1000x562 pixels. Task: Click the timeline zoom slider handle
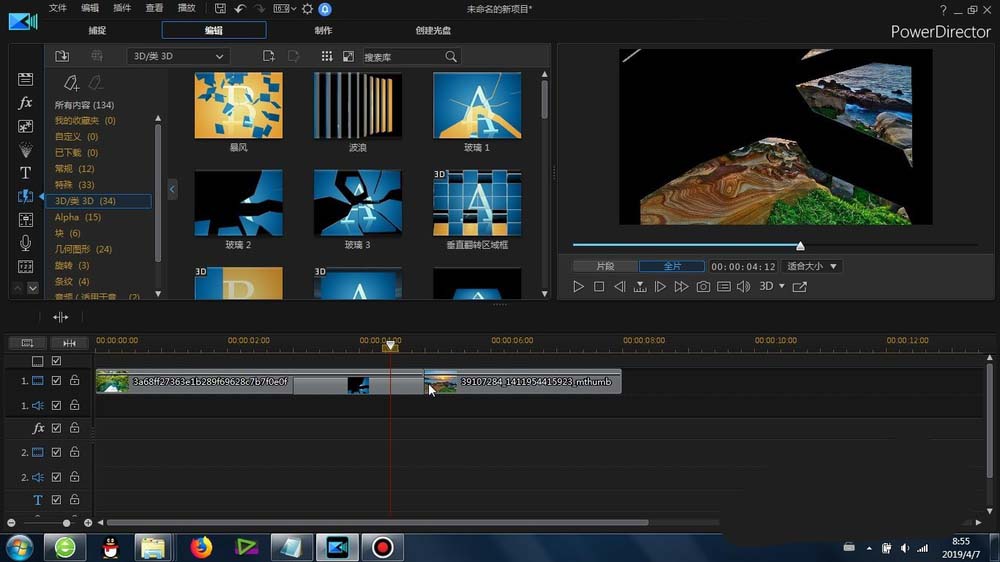67,523
